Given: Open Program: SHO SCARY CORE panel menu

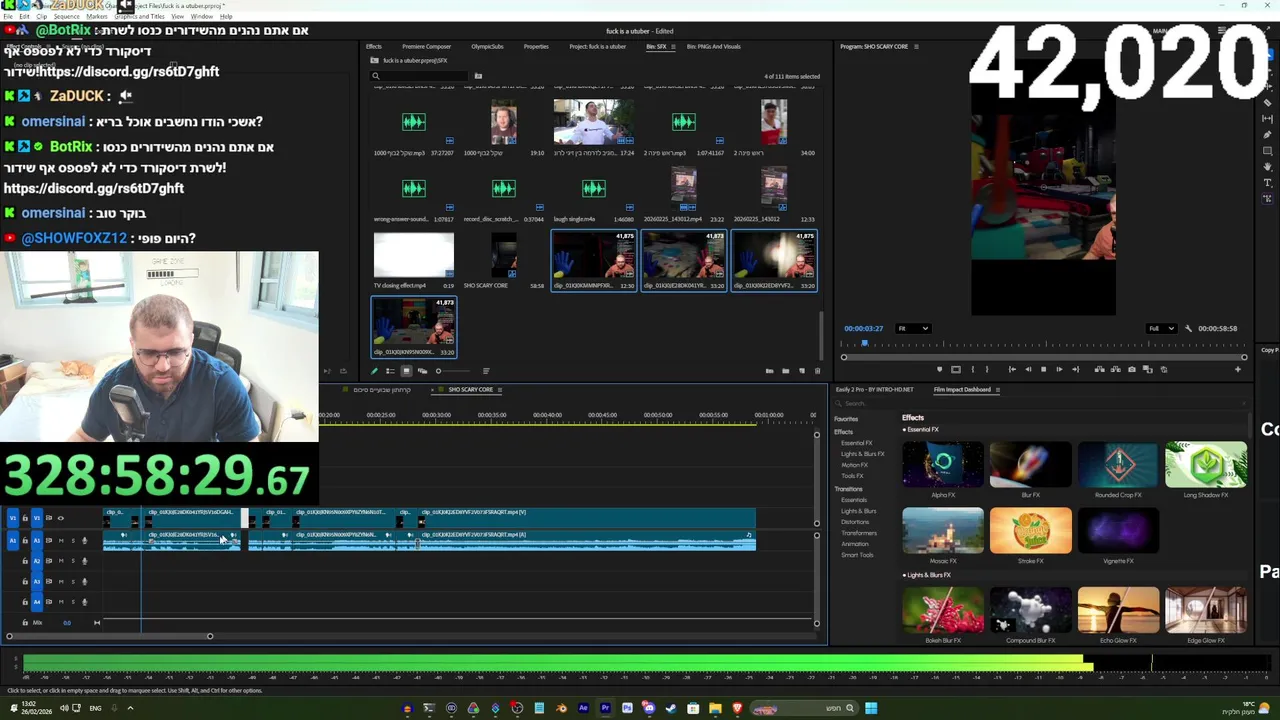Looking at the screenshot, I should pos(916,46).
